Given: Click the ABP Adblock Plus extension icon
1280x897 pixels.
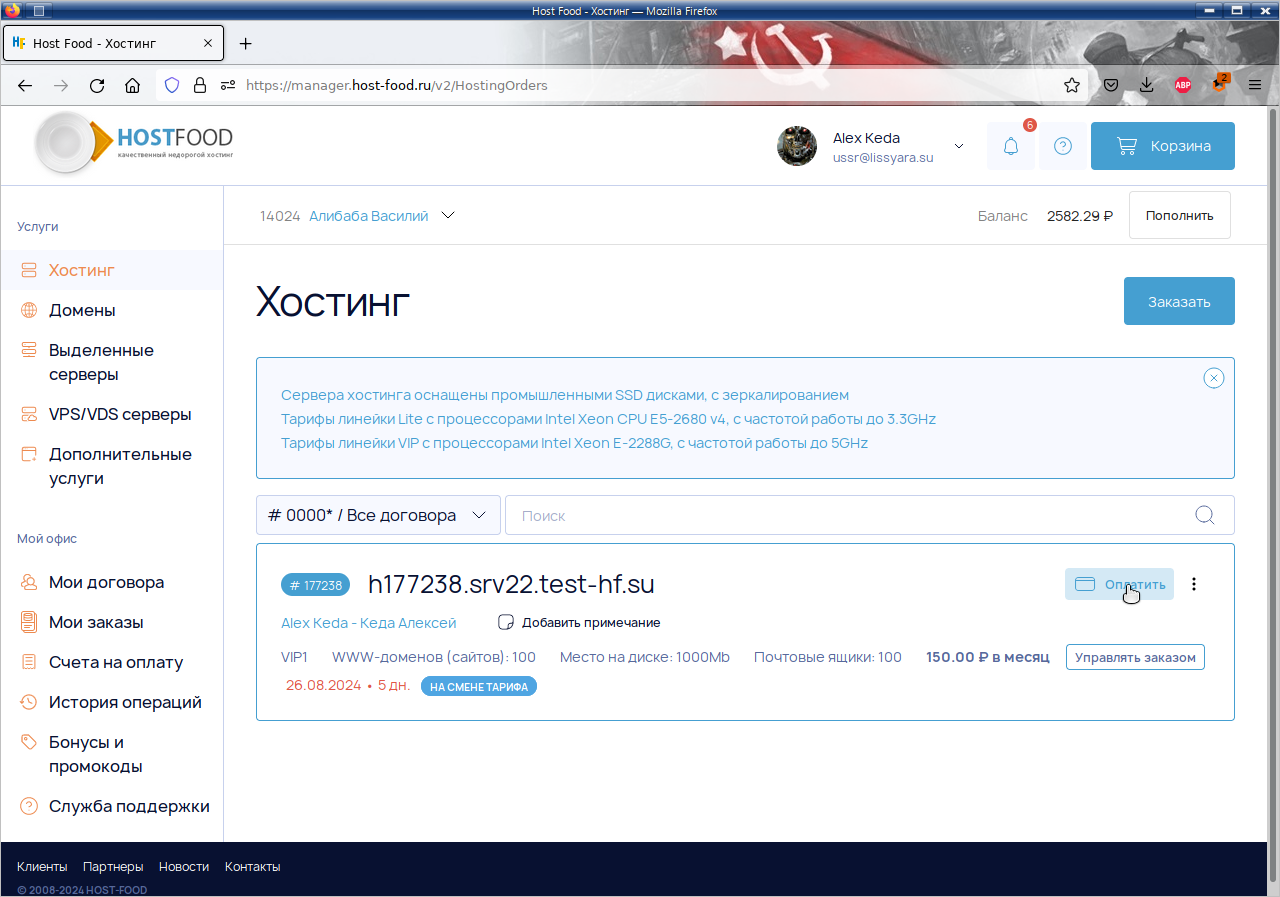Looking at the screenshot, I should (x=1183, y=86).
